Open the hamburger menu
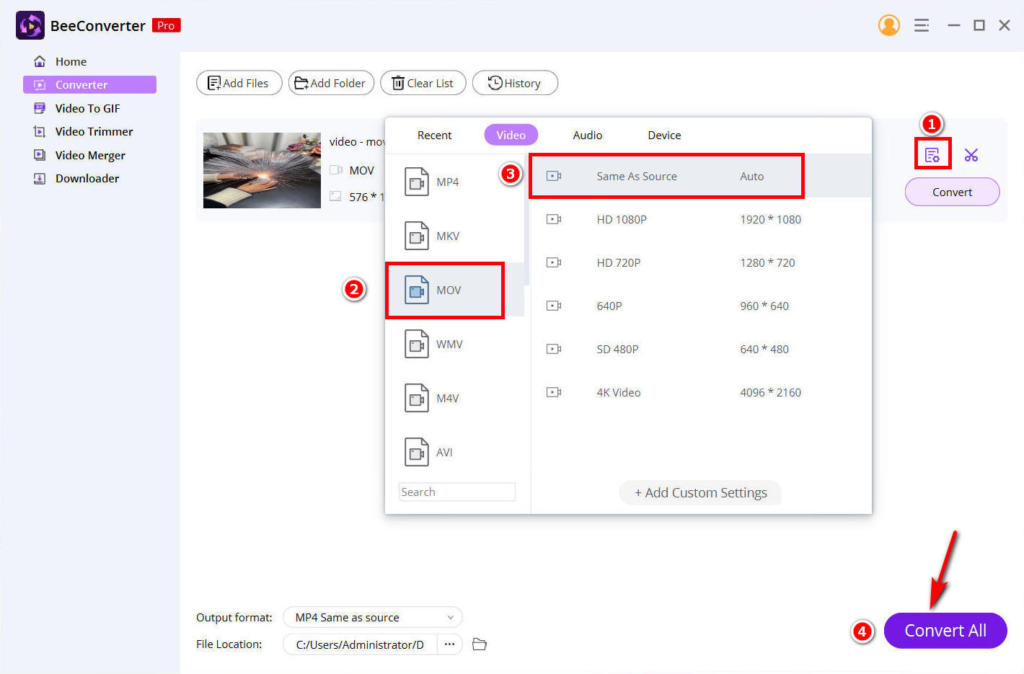 coord(921,25)
